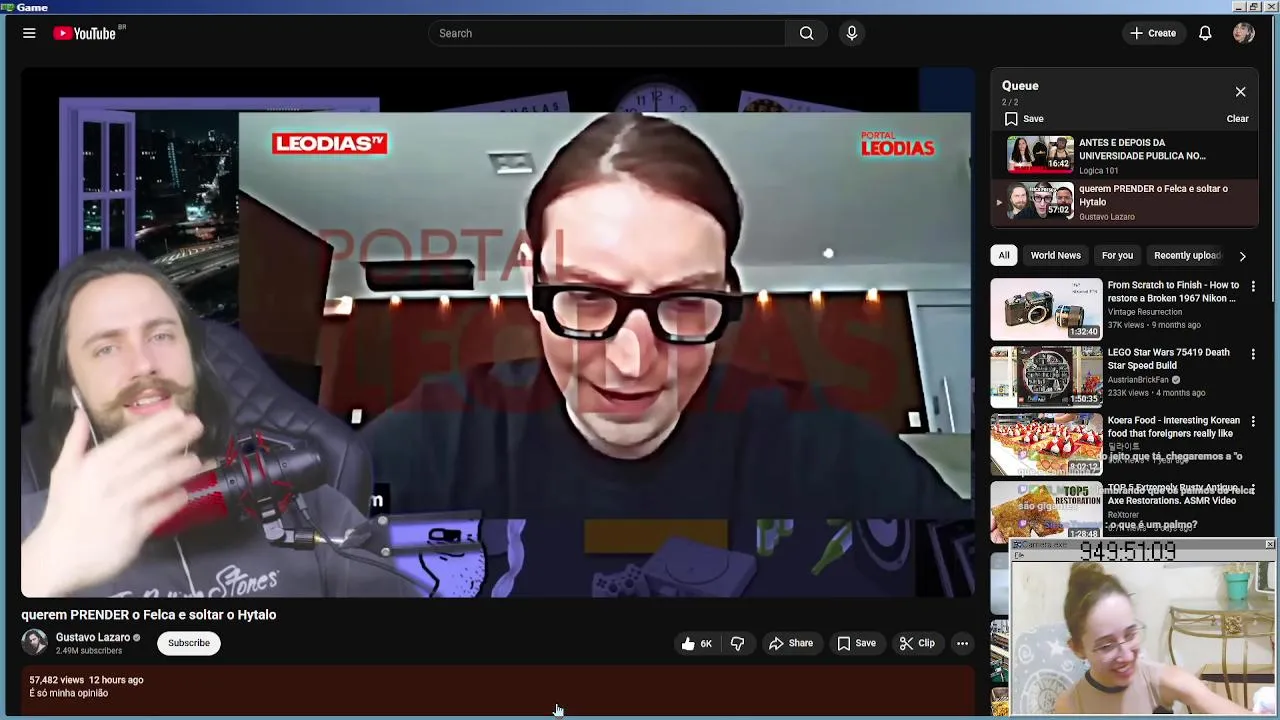
Task: Close the webcam overlay window
Action: [1269, 544]
